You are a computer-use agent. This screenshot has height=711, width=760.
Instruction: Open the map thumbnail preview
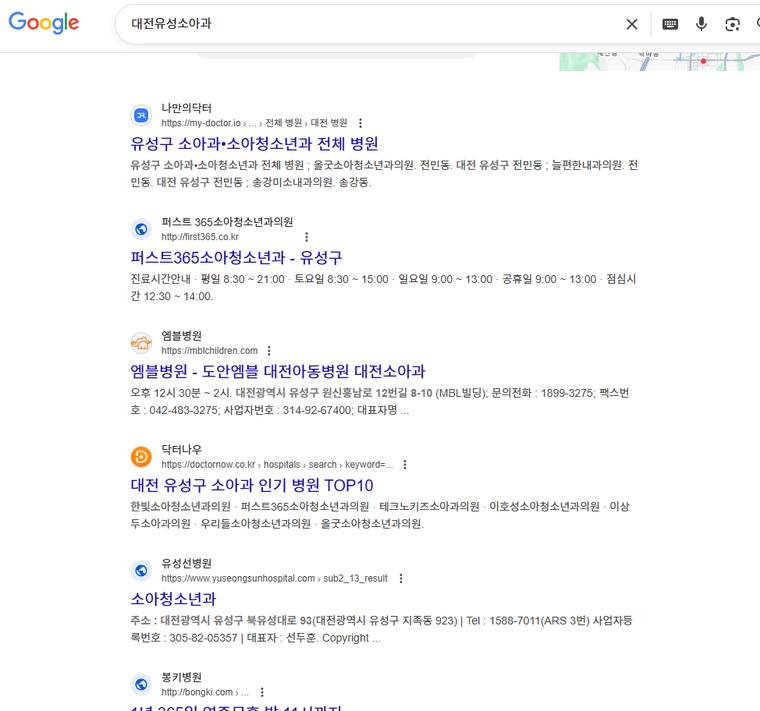pyautogui.click(x=659, y=62)
